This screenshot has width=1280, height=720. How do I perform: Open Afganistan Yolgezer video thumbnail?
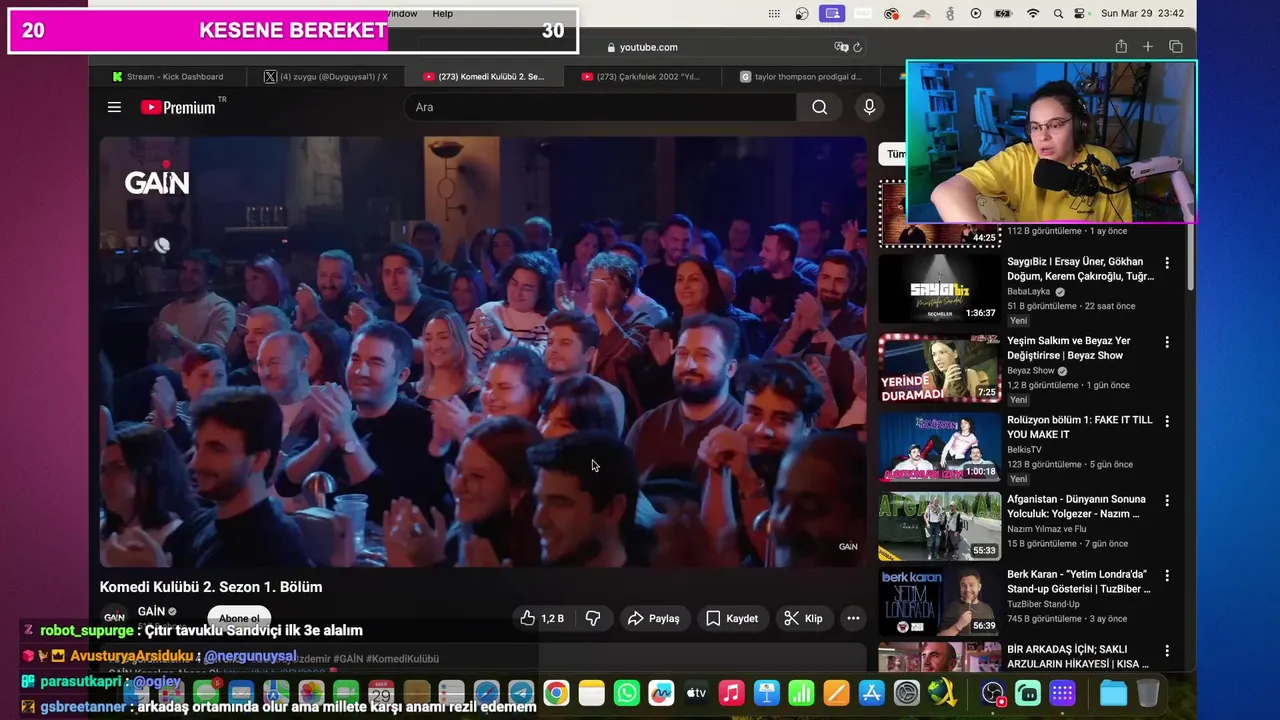940,525
